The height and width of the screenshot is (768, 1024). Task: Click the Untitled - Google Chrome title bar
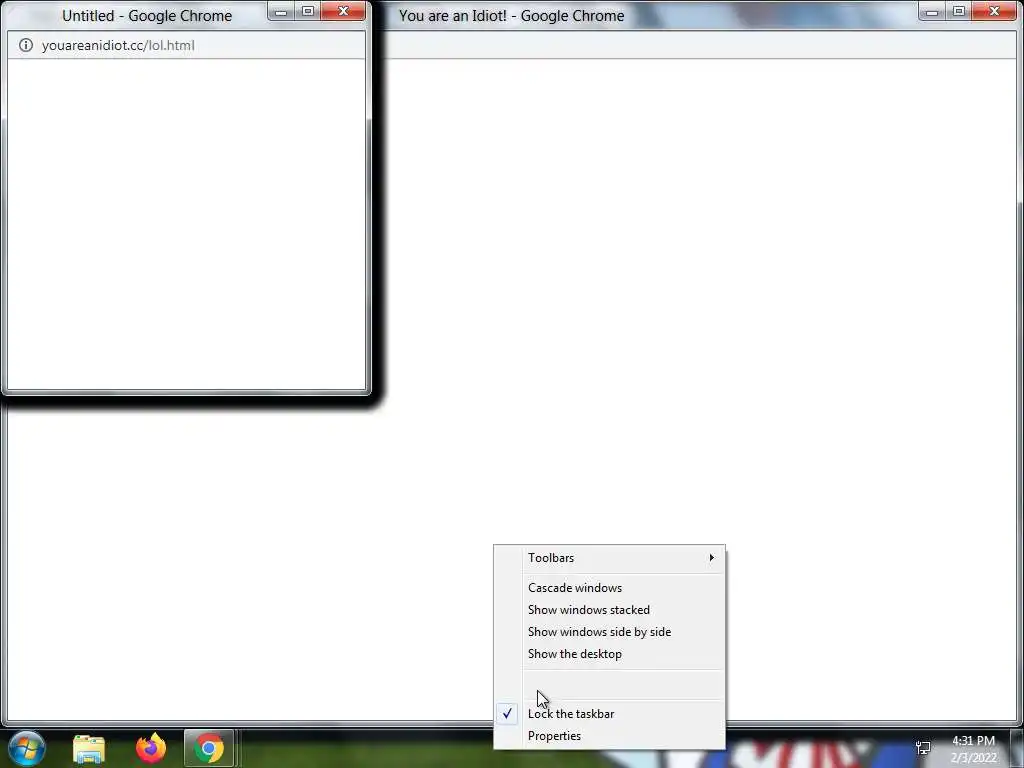click(x=147, y=16)
